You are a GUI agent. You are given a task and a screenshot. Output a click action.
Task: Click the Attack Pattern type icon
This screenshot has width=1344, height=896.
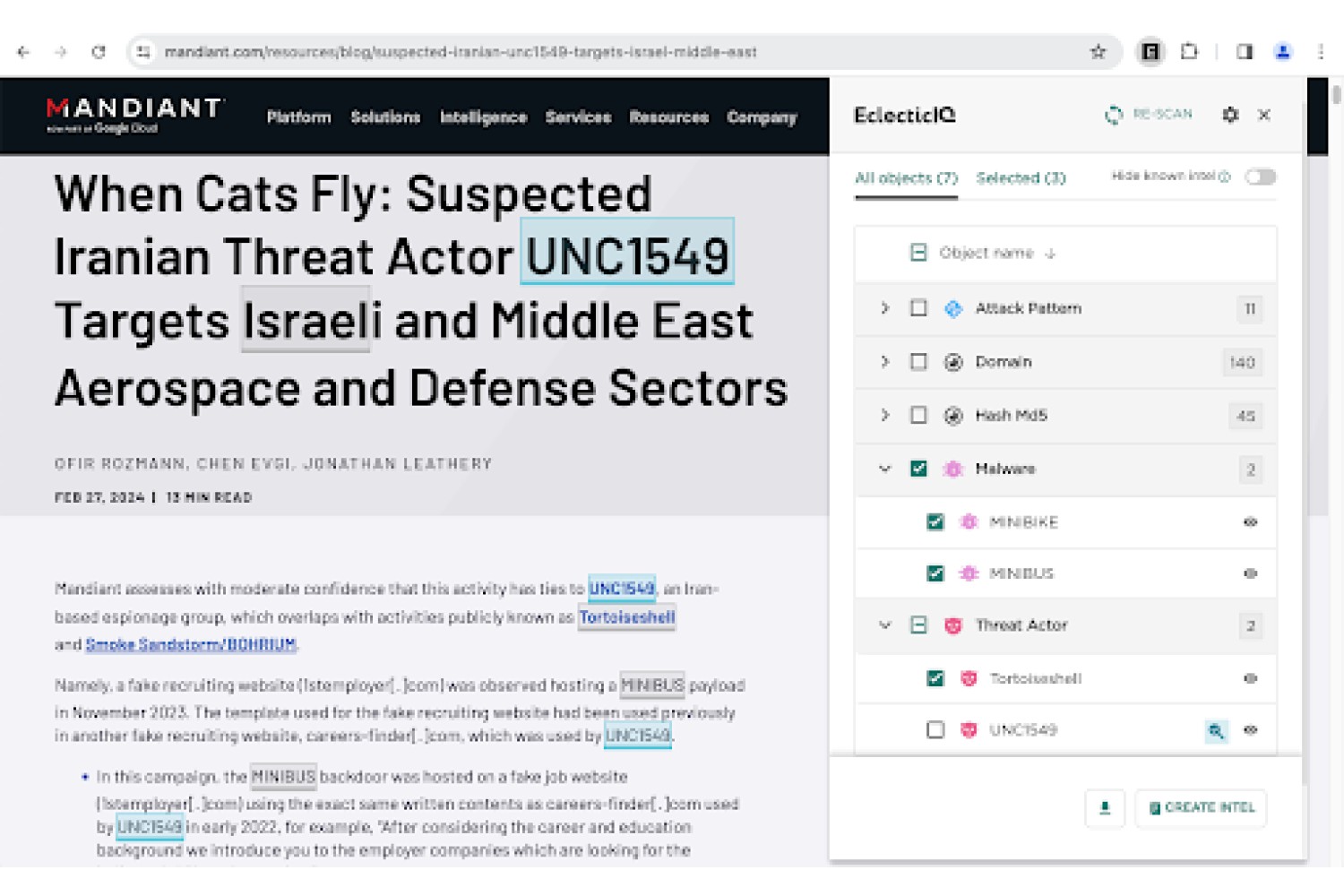(x=953, y=308)
